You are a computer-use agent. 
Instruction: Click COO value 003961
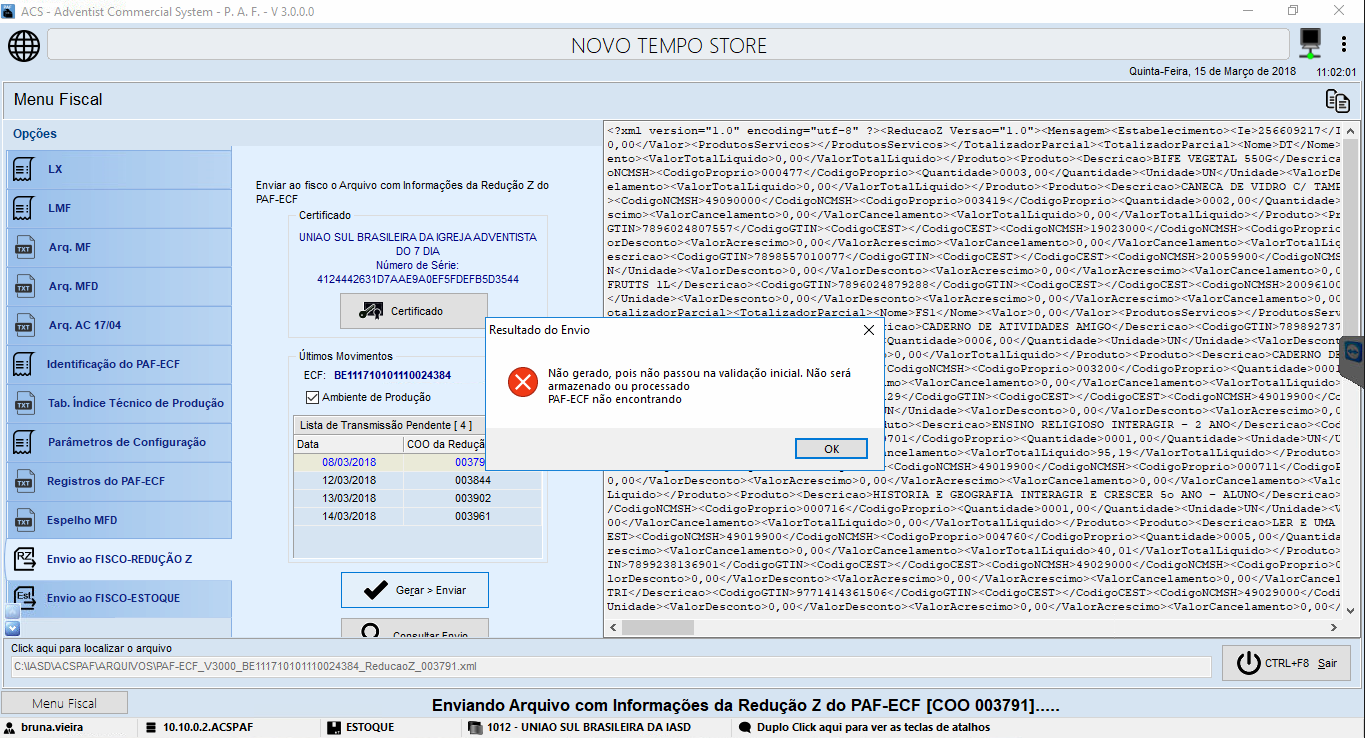pos(472,516)
